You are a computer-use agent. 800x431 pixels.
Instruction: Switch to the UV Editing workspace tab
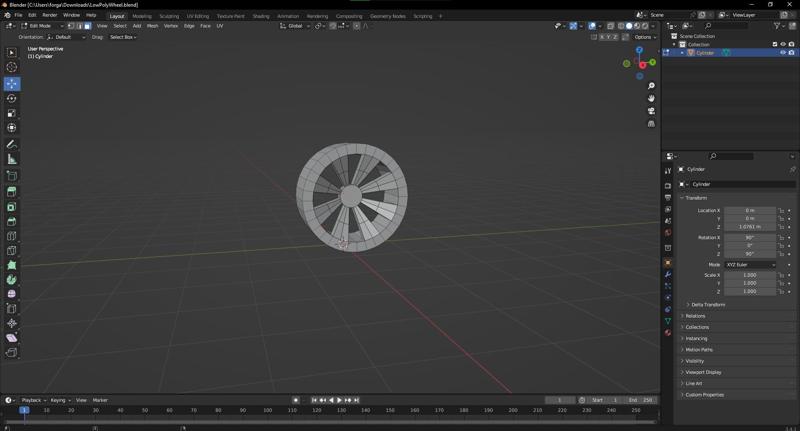[x=198, y=16]
